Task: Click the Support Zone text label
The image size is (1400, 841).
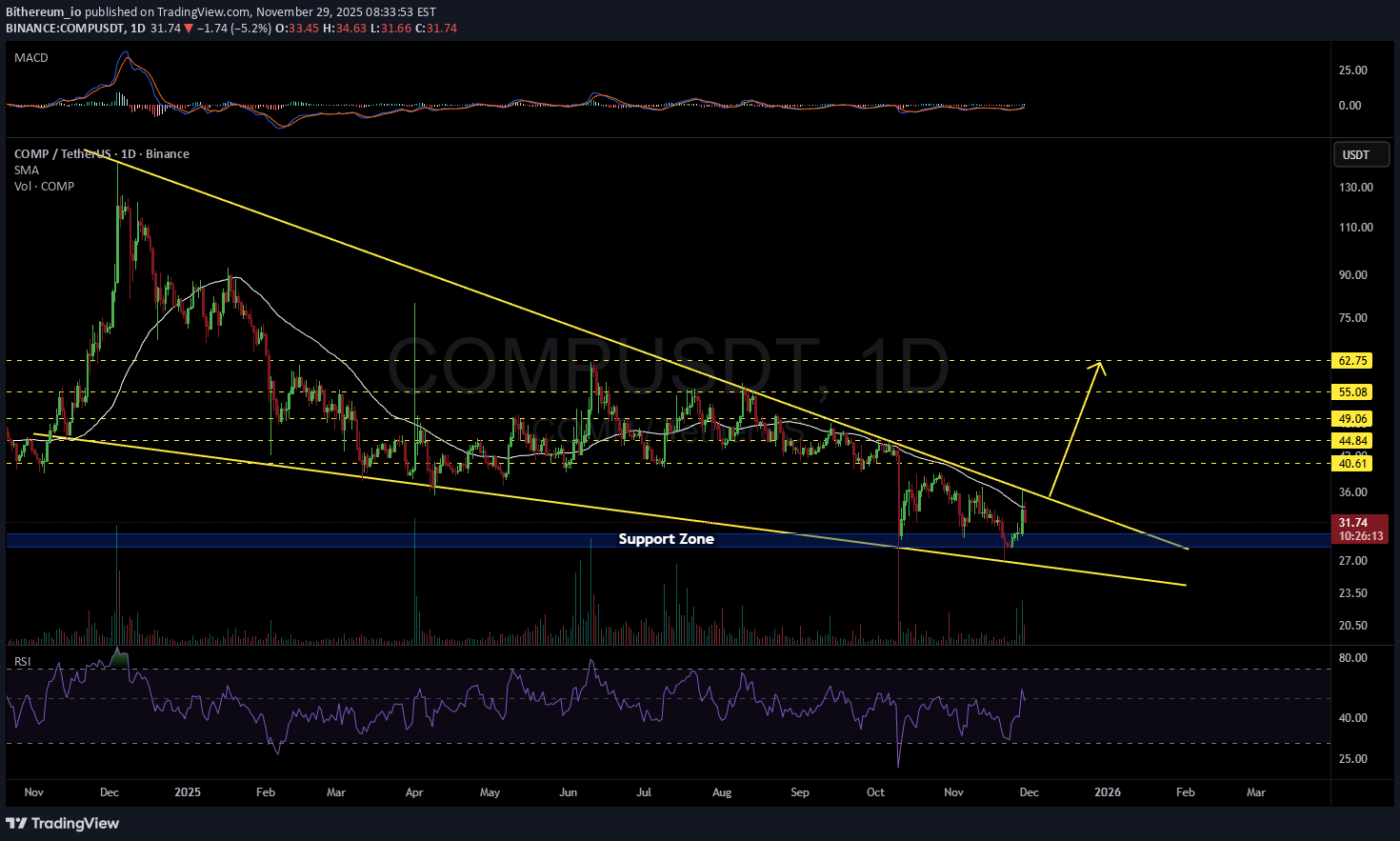Action: pyautogui.click(x=666, y=539)
